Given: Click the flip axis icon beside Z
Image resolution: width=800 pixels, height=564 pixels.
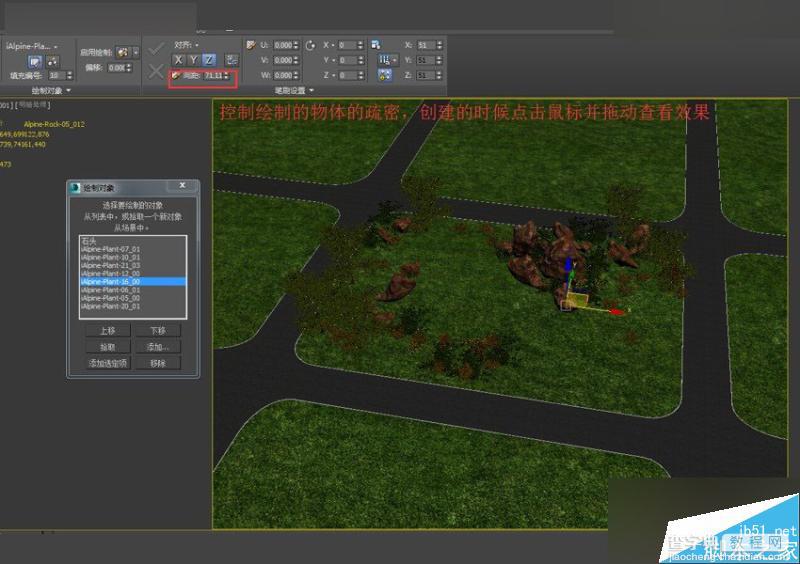Looking at the screenshot, I should point(231,60).
